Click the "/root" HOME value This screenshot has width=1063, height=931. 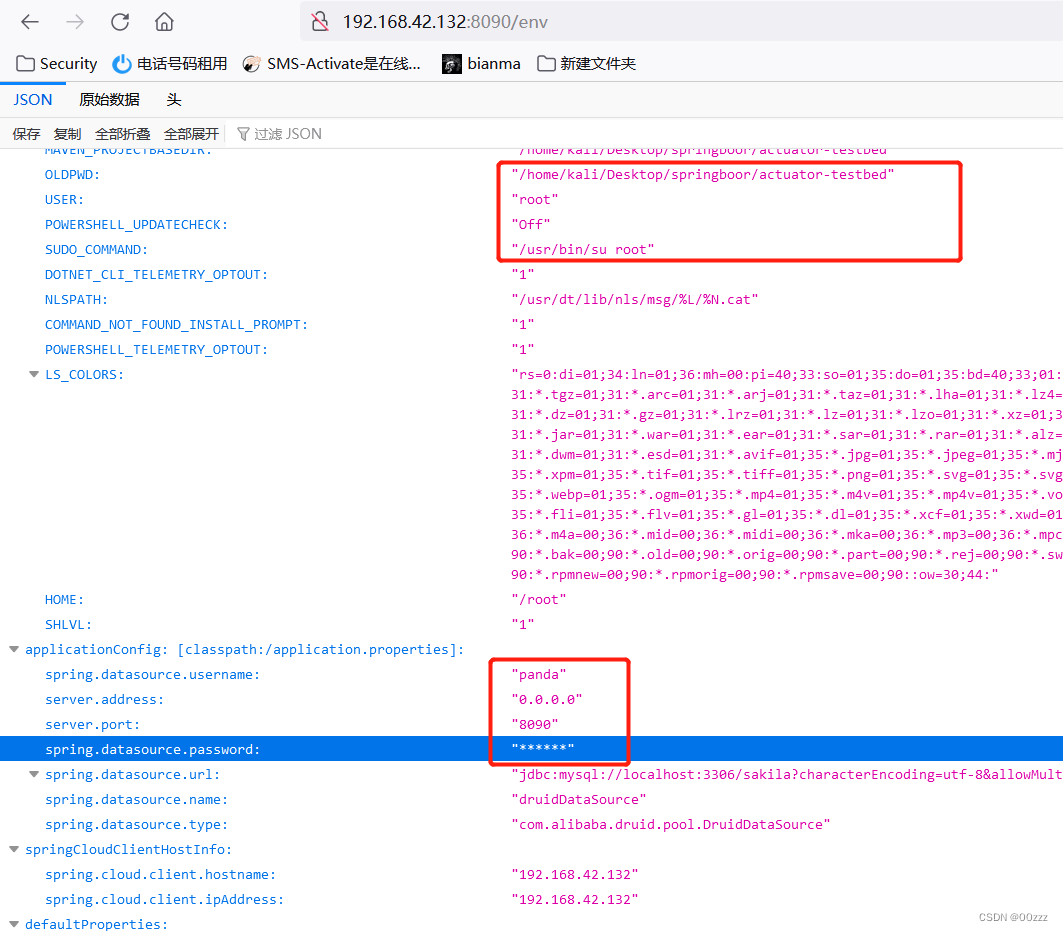539,599
